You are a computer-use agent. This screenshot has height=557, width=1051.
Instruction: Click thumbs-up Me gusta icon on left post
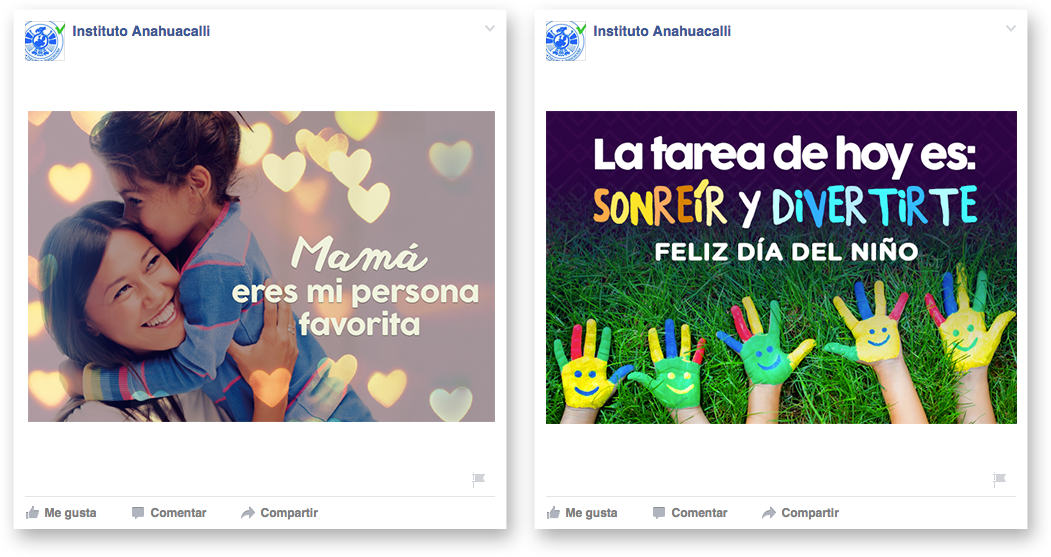[x=32, y=513]
